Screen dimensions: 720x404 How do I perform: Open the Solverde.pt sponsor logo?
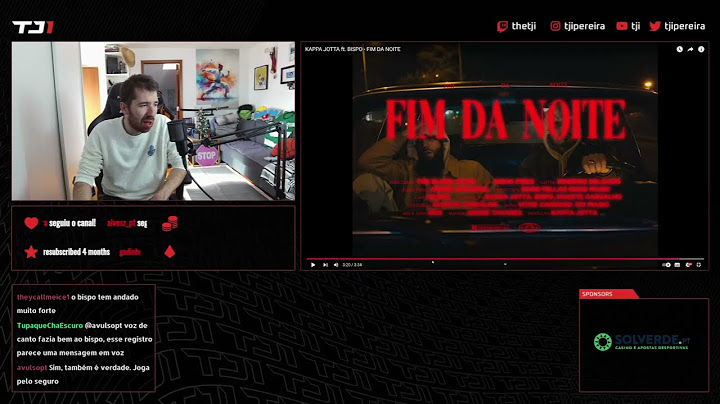coord(641,342)
